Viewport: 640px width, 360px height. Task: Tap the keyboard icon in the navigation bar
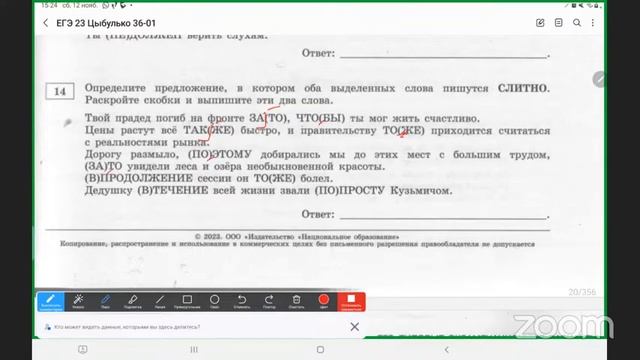click(82, 349)
